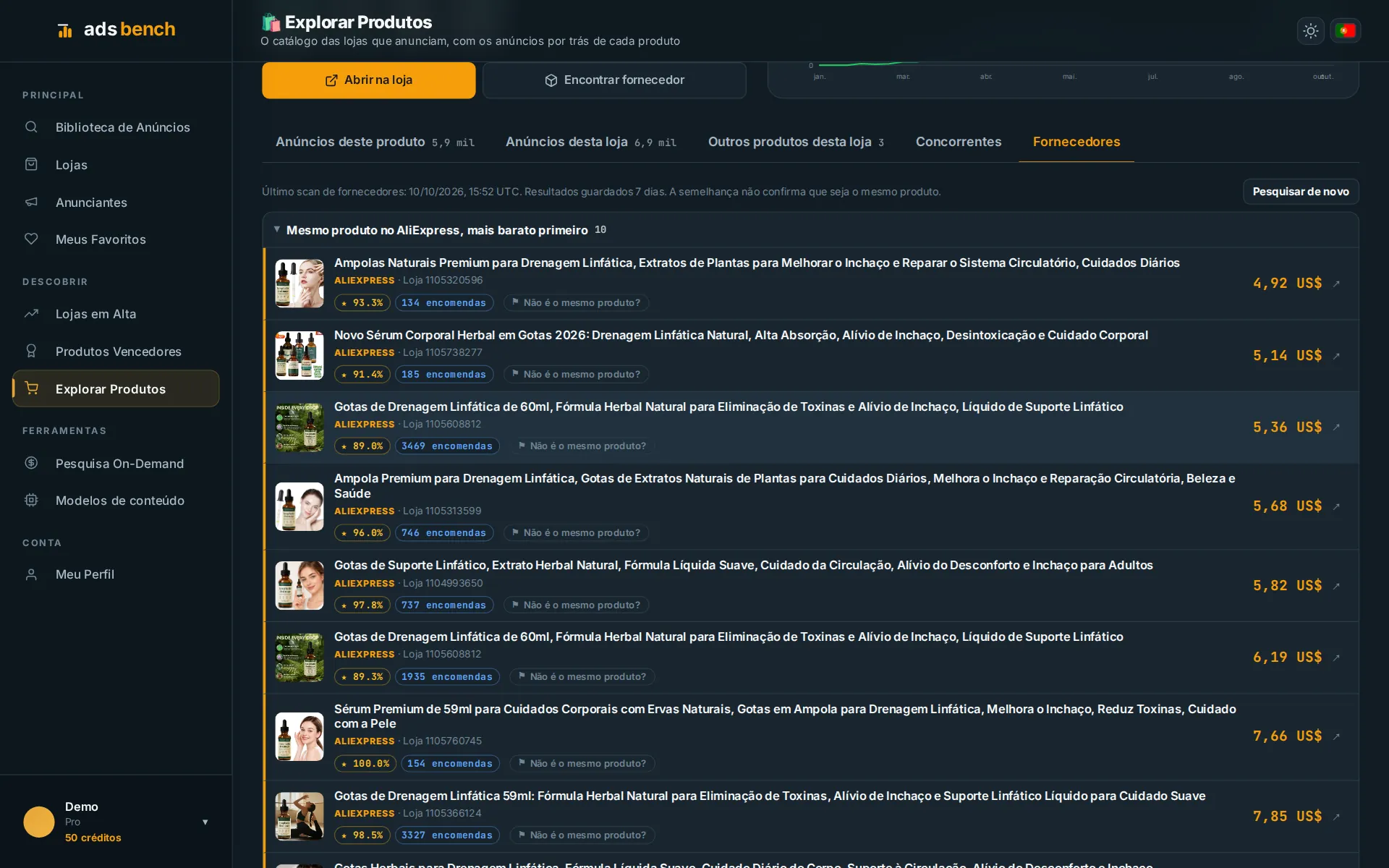The image size is (1389, 868).
Task: Click the Meus Favoritos heart icon
Action: pos(31,239)
